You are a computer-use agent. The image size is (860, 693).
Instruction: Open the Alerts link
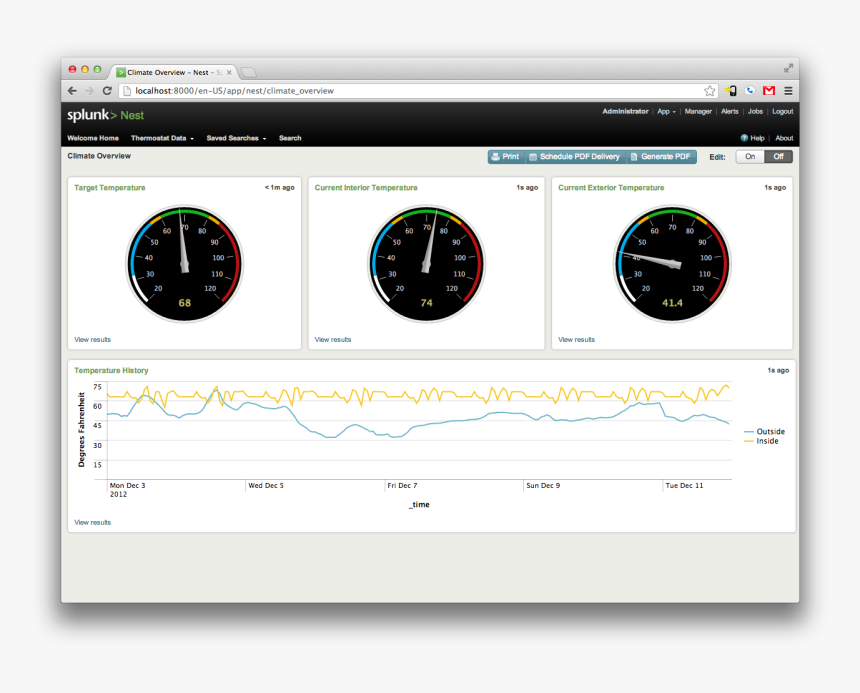[x=729, y=111]
